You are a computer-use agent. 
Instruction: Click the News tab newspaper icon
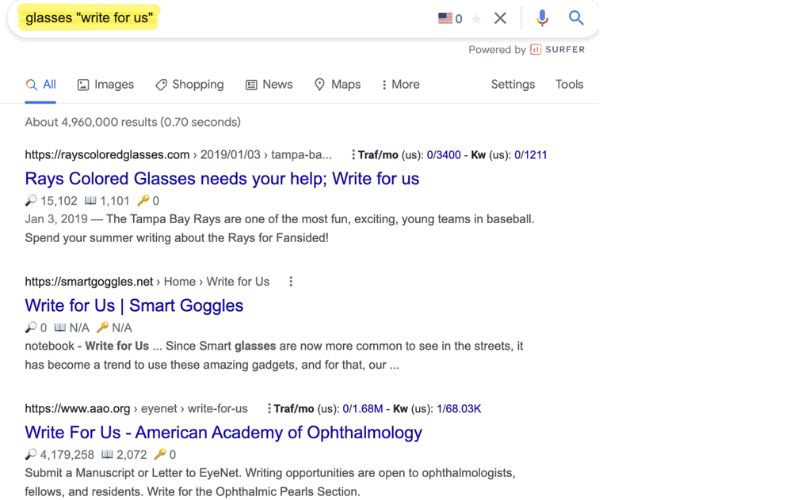251,85
